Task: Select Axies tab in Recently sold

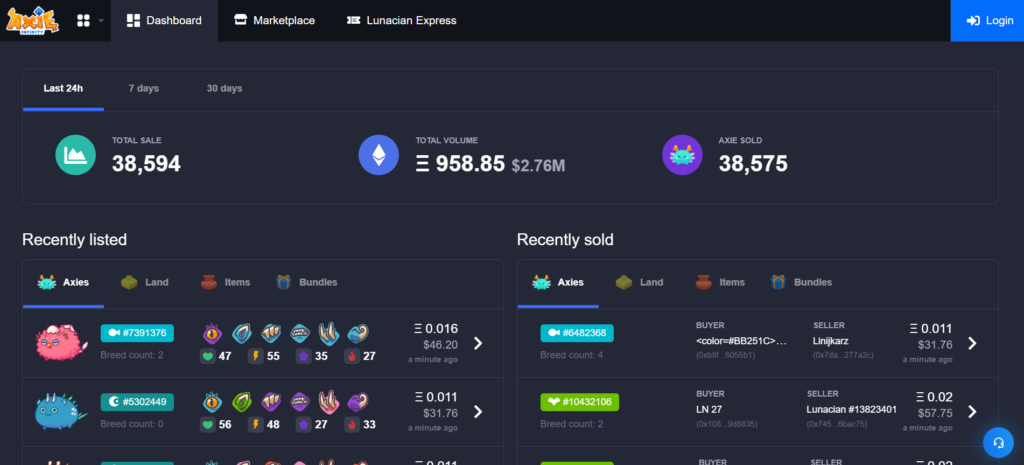Action: click(x=558, y=283)
